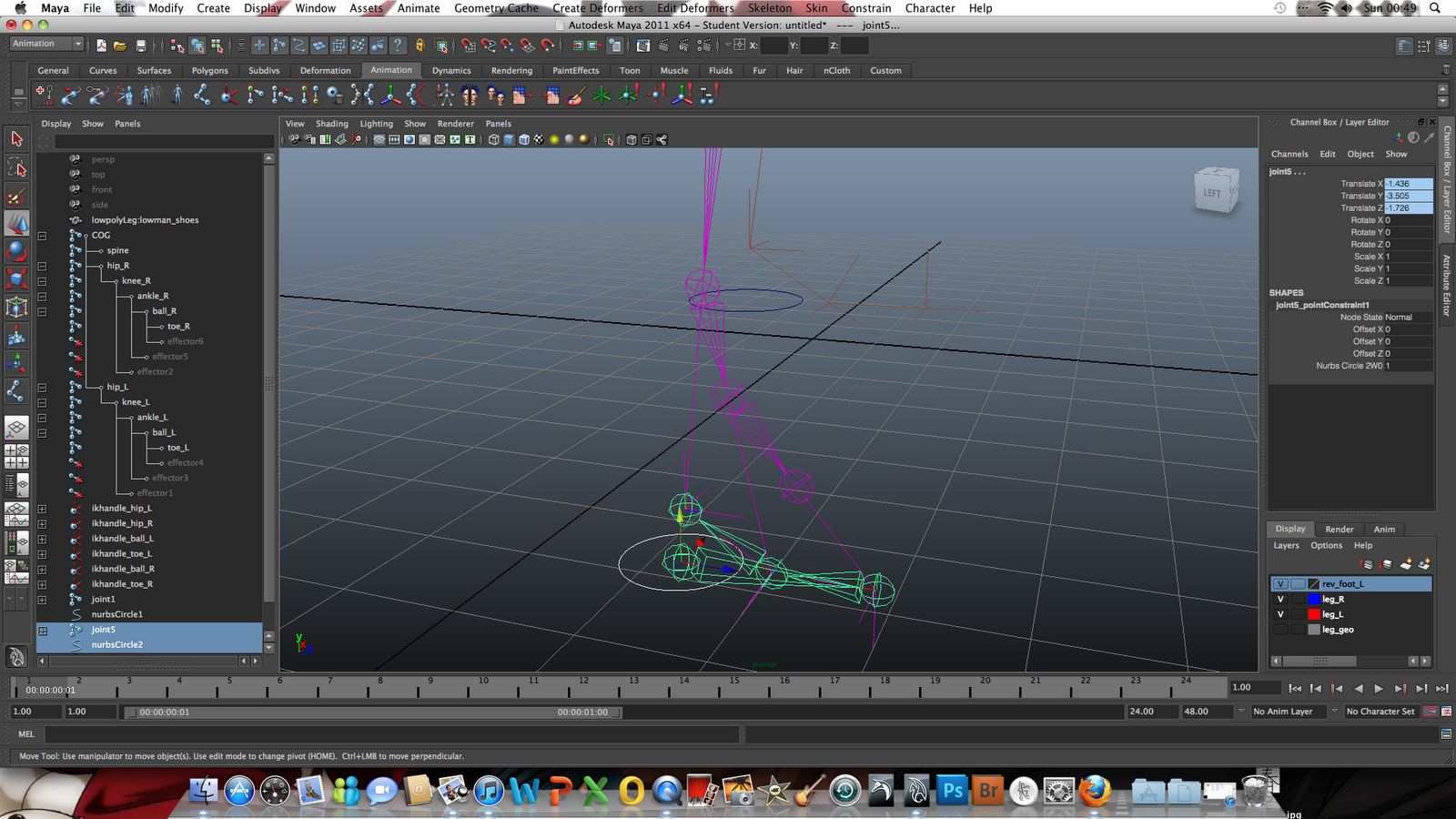Click the blue color swatch of leg_R layer
1456x819 pixels.
(x=1313, y=600)
